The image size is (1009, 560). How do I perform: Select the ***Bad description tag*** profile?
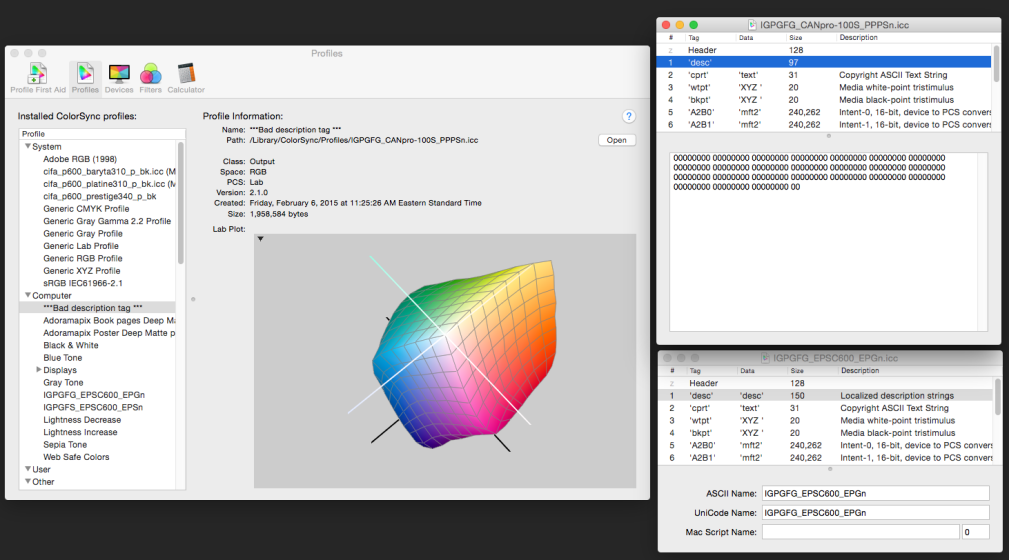[x=97, y=308]
